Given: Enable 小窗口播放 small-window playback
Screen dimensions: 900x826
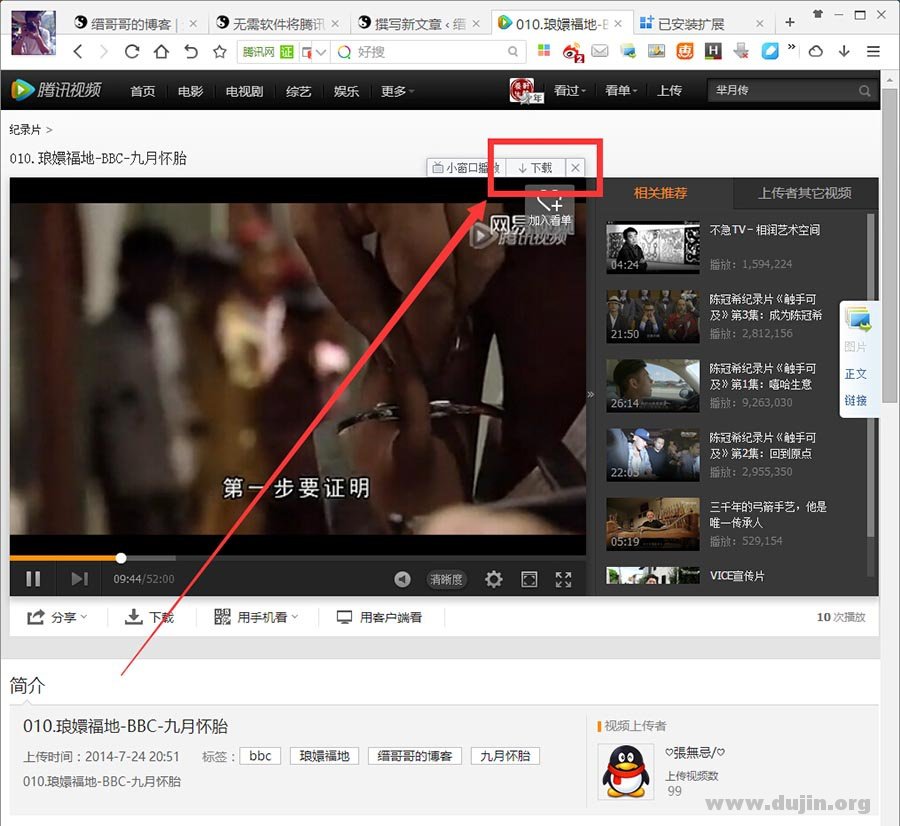Looking at the screenshot, I should 465,167.
